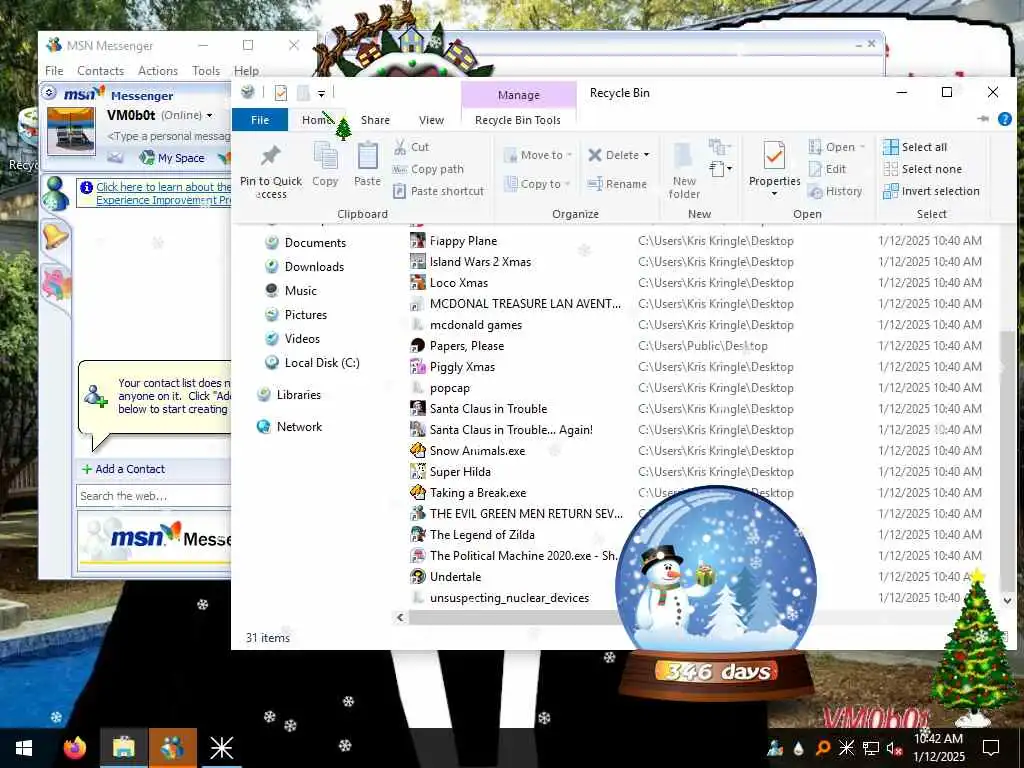Click Select none in ribbon
Screen dimensions: 1024x768
tap(922, 169)
